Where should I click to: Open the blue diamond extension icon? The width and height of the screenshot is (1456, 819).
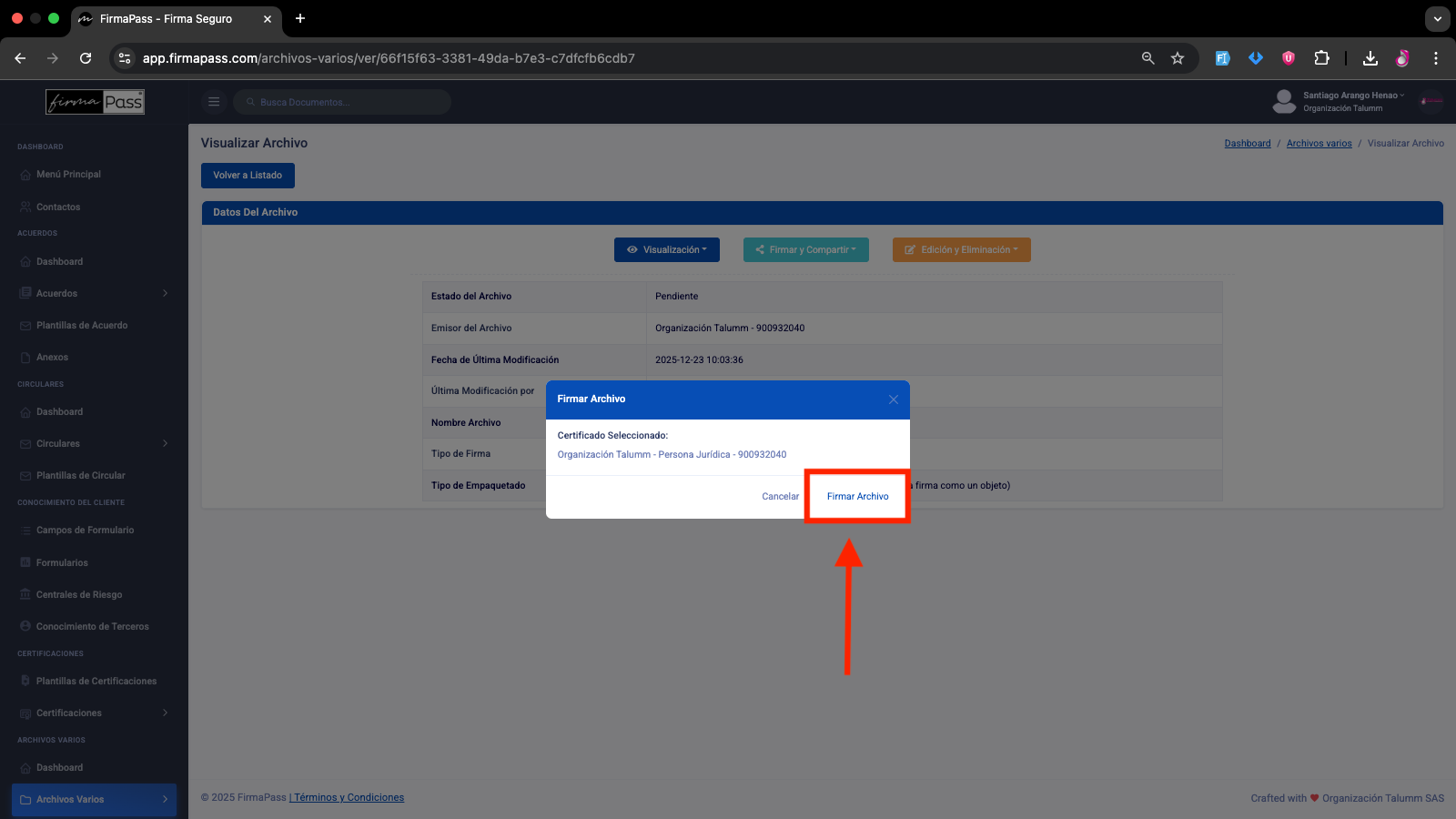click(1256, 58)
